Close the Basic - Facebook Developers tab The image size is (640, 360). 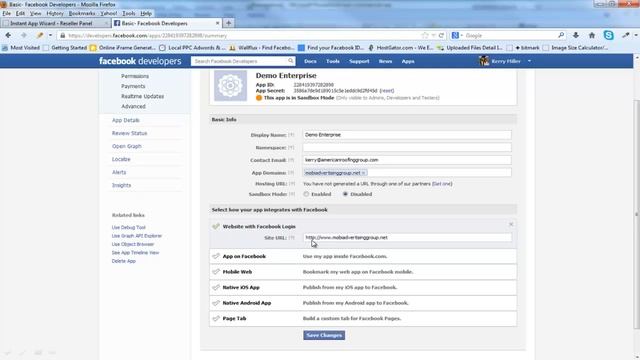tap(217, 23)
